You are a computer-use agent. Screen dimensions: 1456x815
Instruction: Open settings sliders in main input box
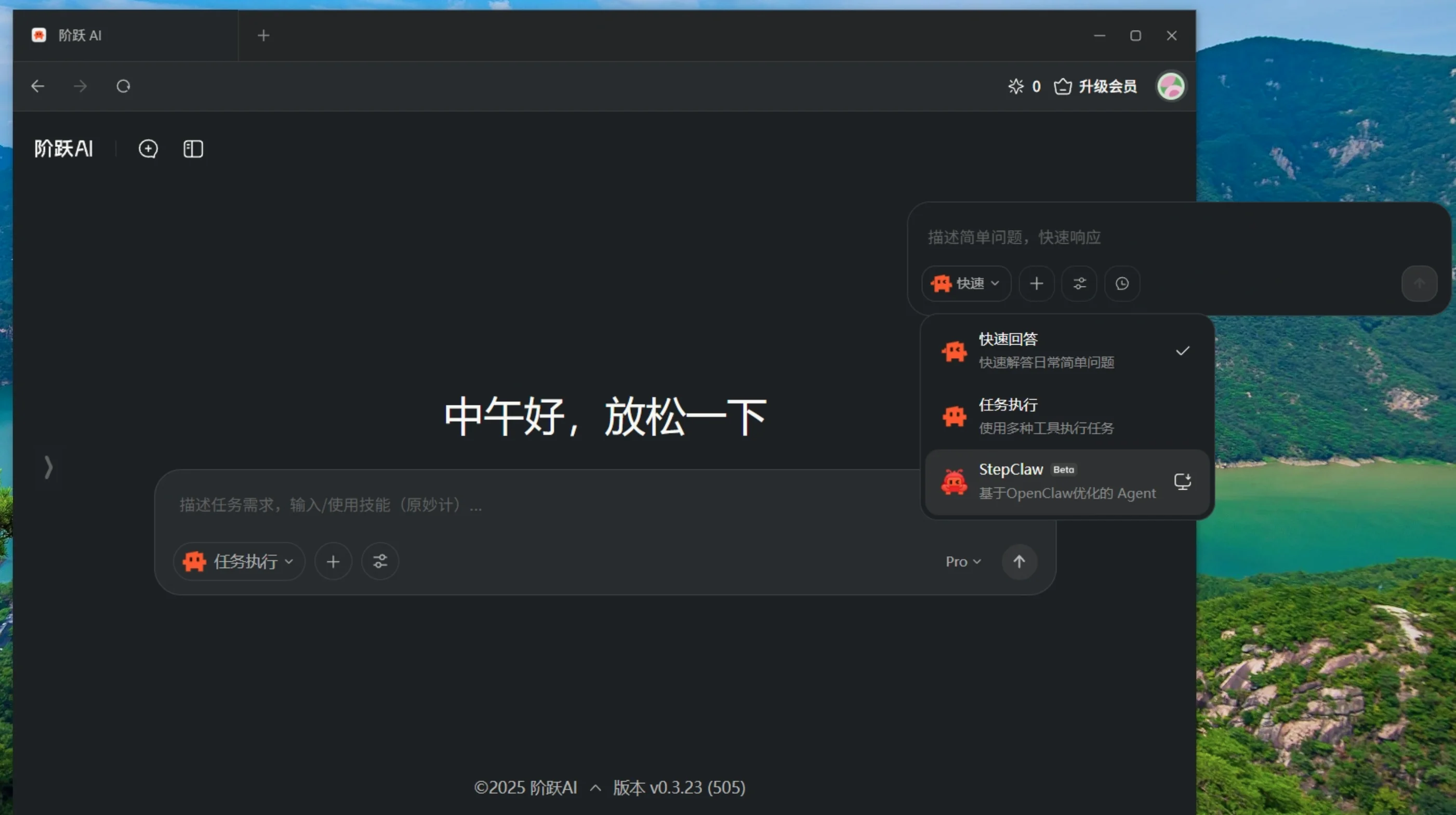pyautogui.click(x=380, y=562)
